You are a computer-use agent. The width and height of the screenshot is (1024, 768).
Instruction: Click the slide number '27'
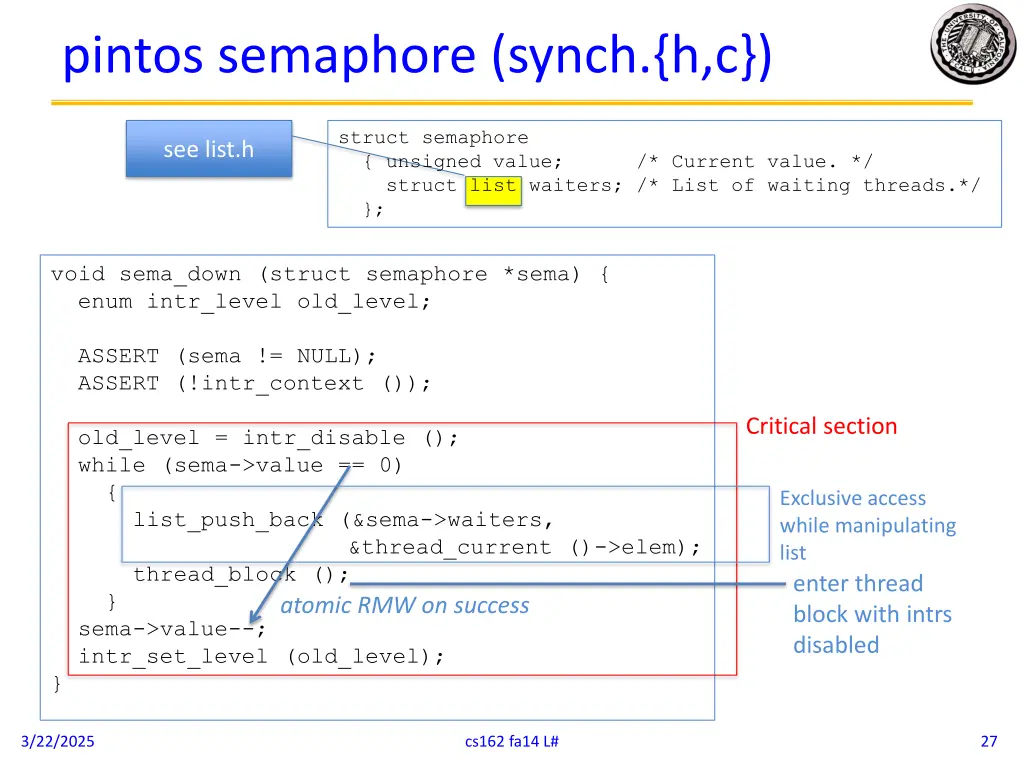[x=988, y=741]
